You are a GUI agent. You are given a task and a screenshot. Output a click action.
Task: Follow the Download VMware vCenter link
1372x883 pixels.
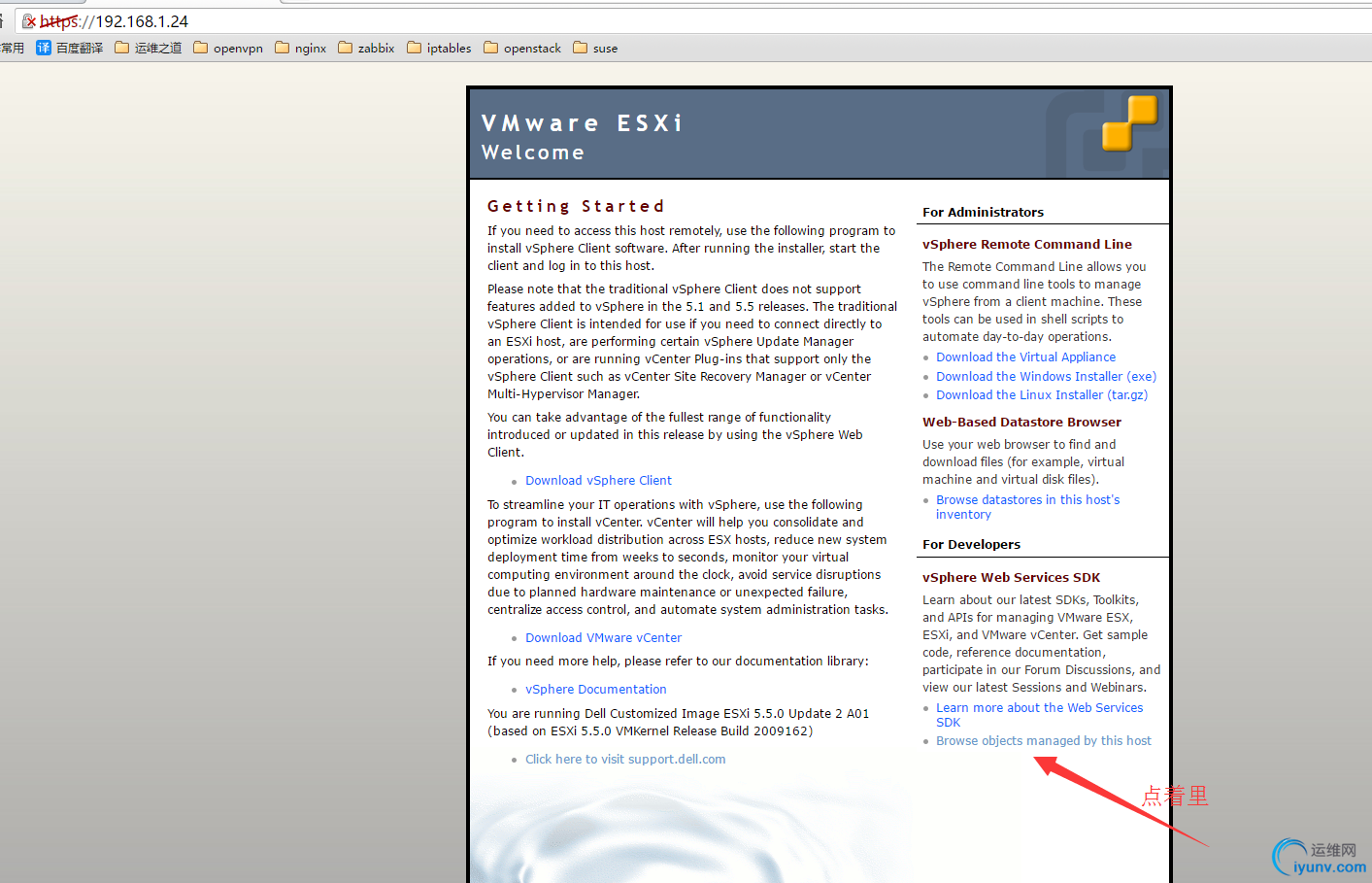click(x=603, y=638)
